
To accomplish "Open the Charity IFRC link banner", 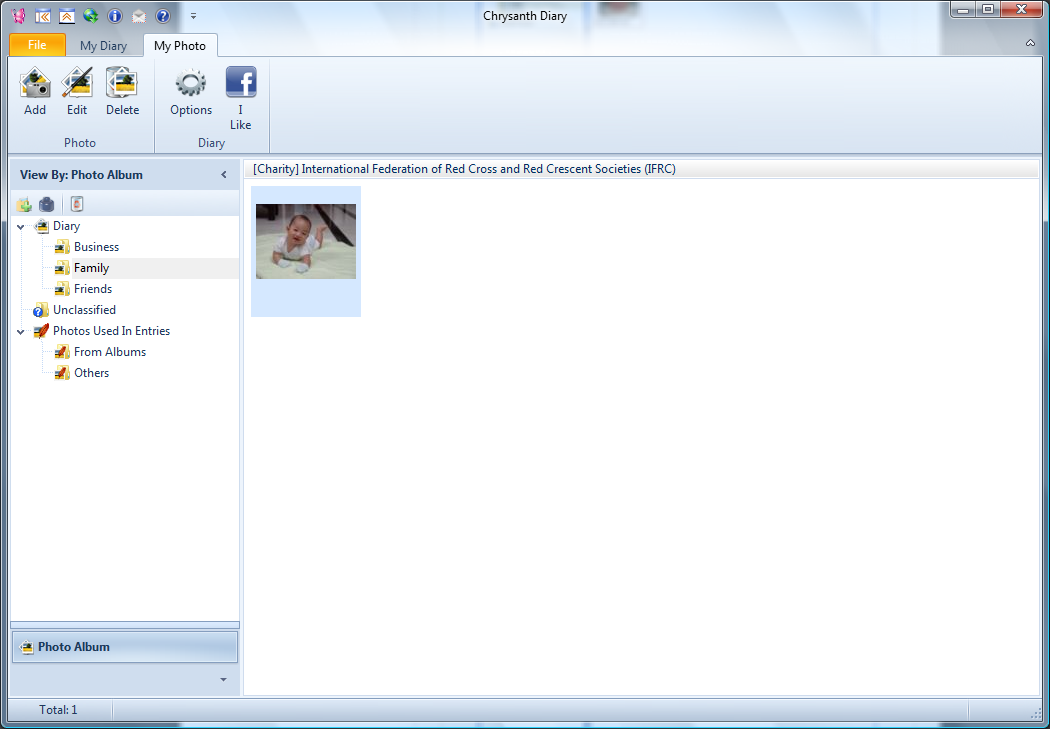I will coord(464,169).
